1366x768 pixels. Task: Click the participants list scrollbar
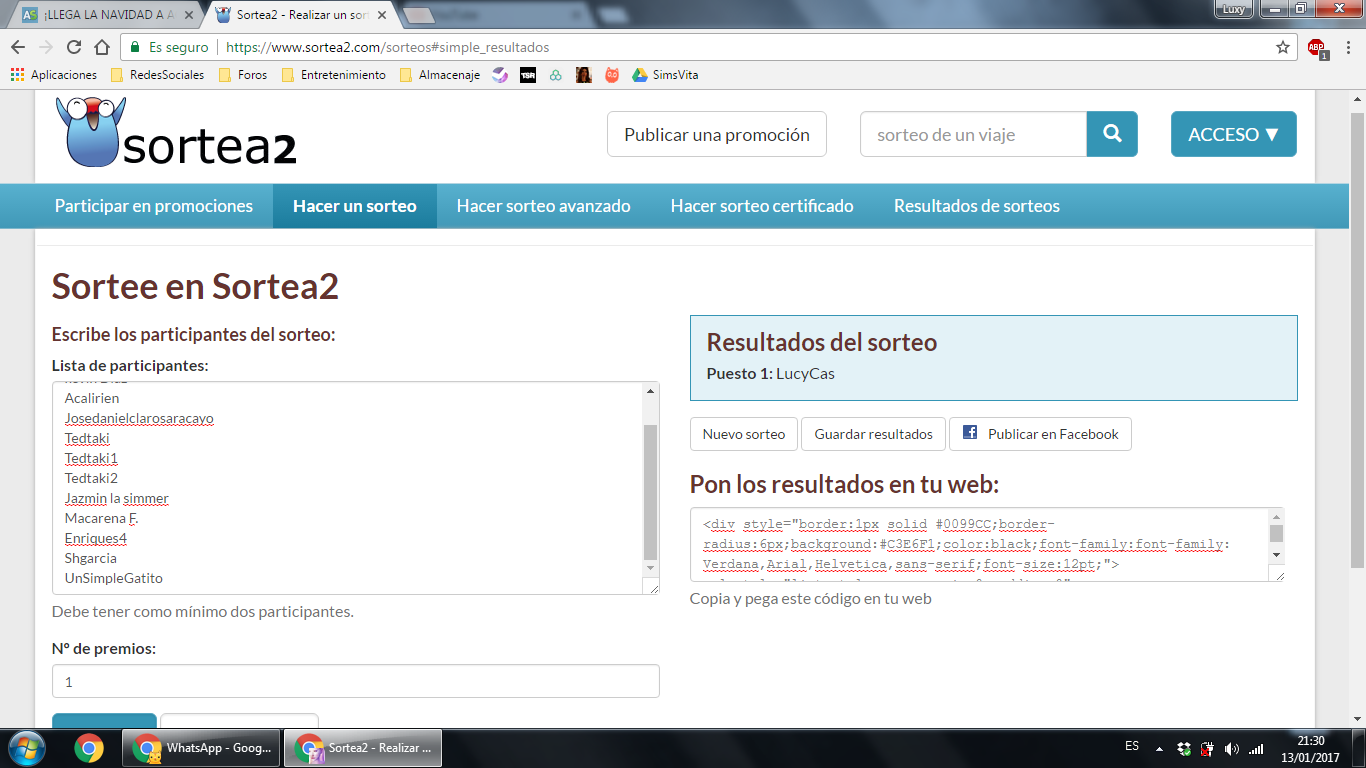click(x=651, y=490)
